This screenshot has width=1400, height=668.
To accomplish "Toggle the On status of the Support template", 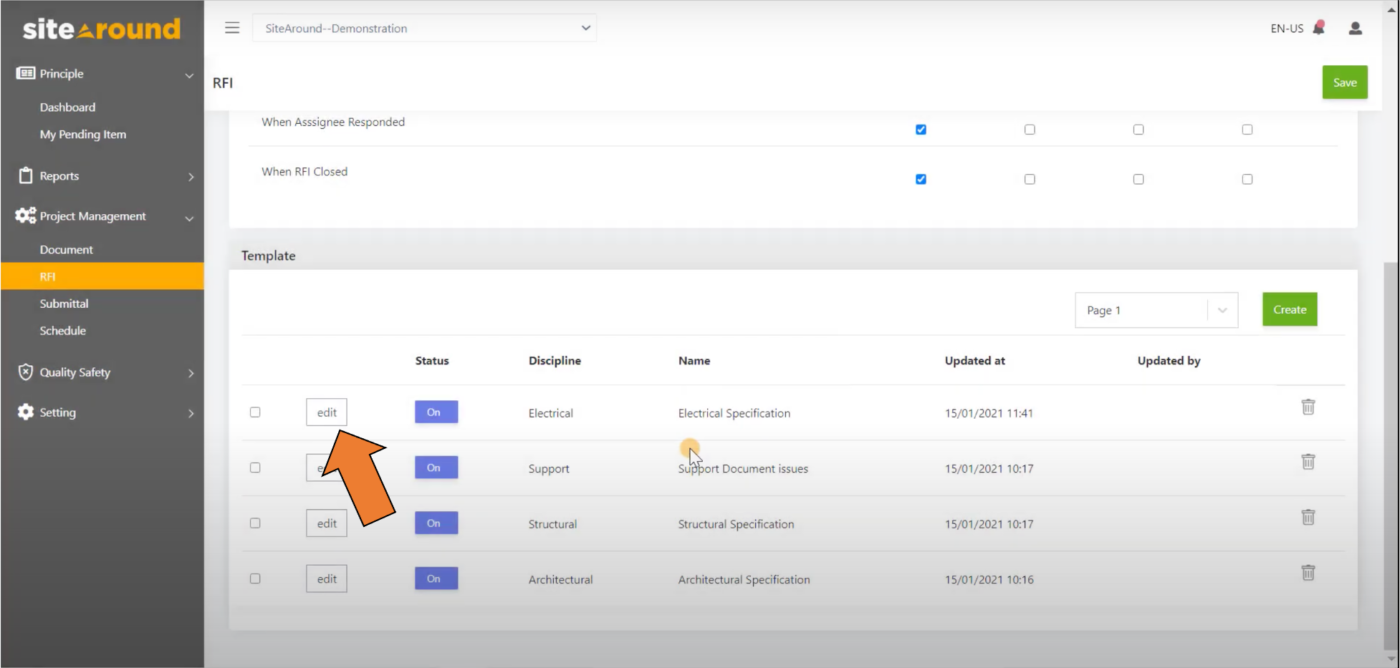I will point(436,467).
